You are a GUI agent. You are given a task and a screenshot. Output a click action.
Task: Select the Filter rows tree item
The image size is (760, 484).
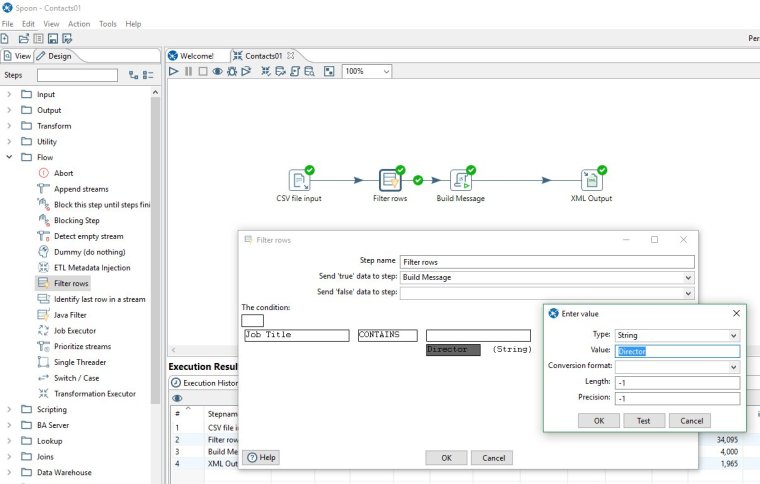(63, 283)
